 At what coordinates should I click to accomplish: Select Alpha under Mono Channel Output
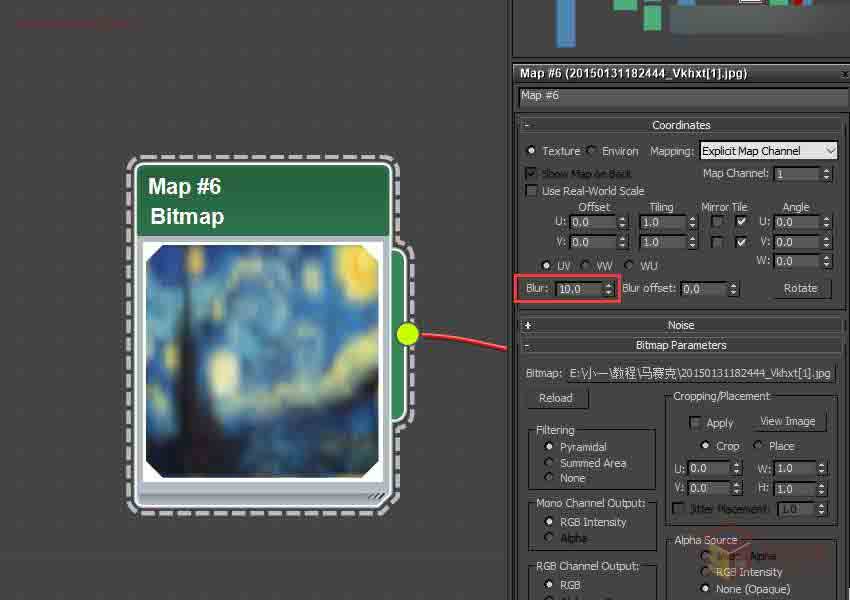tap(549, 538)
